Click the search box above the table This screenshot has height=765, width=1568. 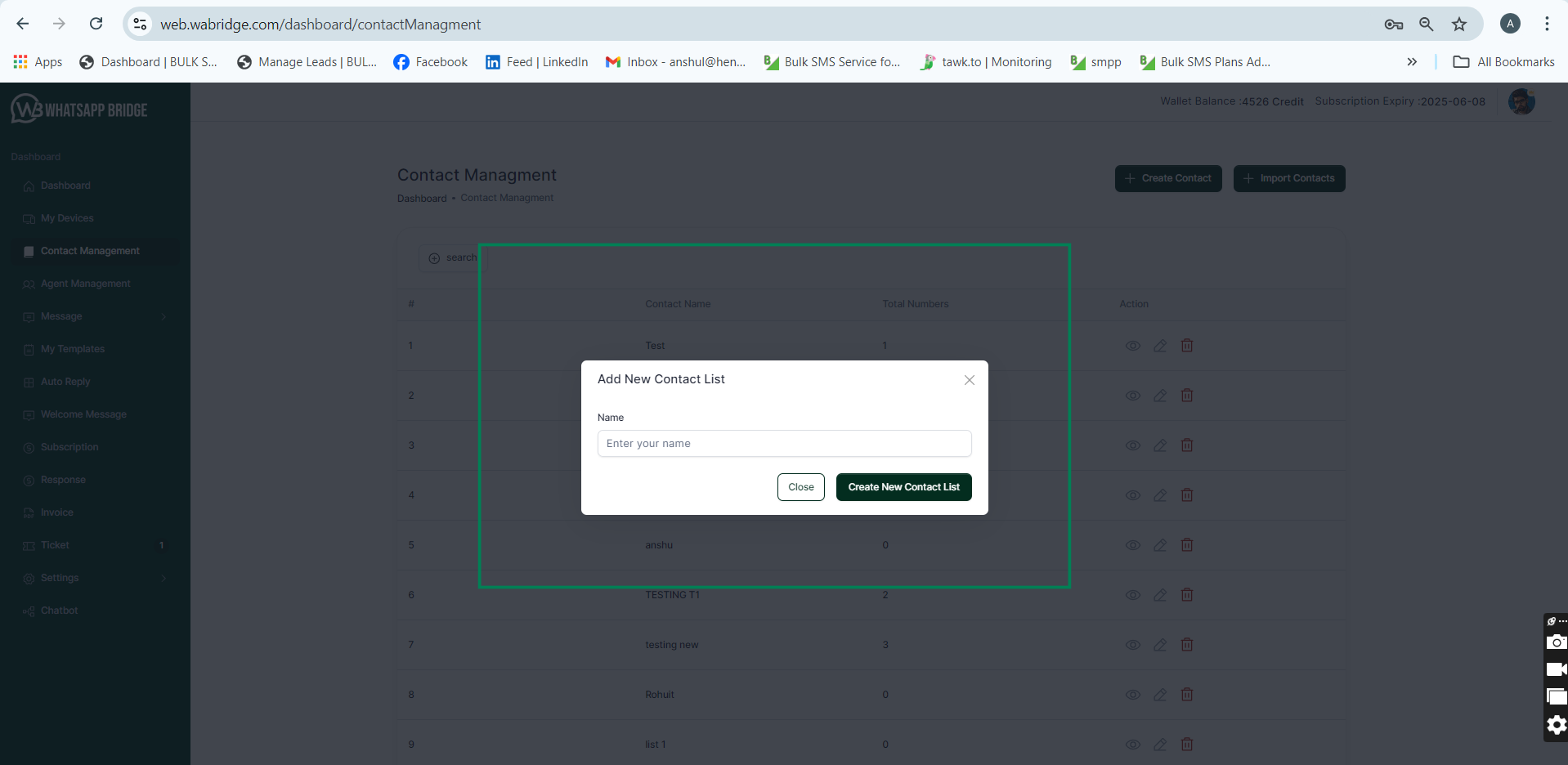(454, 257)
